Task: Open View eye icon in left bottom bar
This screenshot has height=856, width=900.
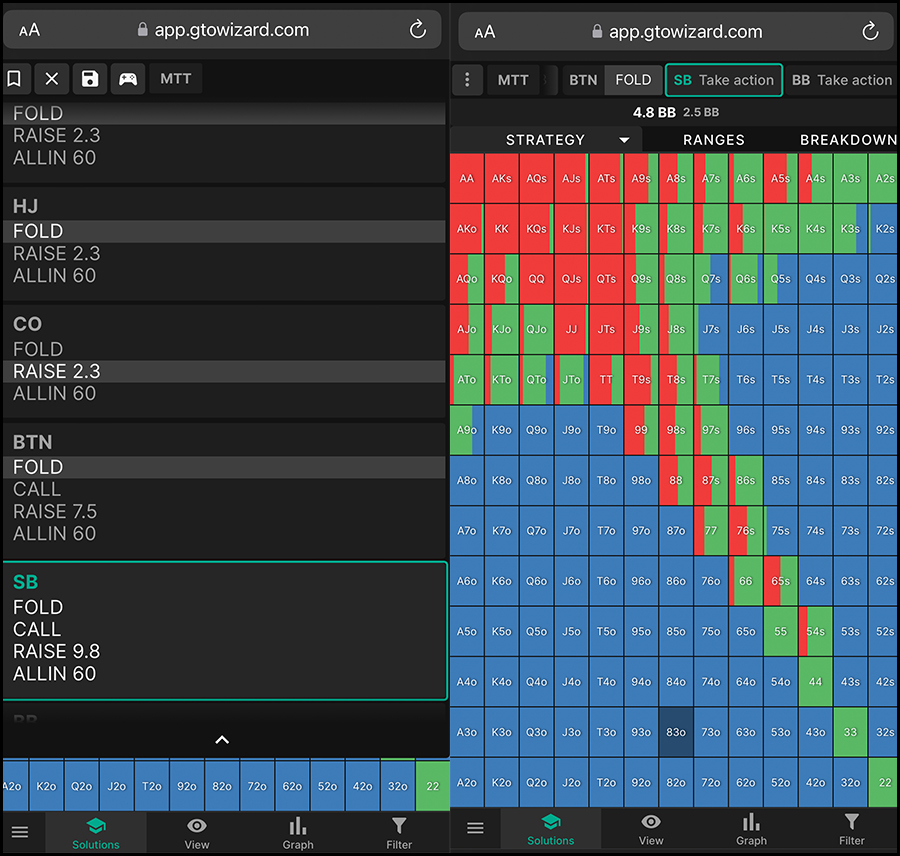Action: (x=197, y=833)
